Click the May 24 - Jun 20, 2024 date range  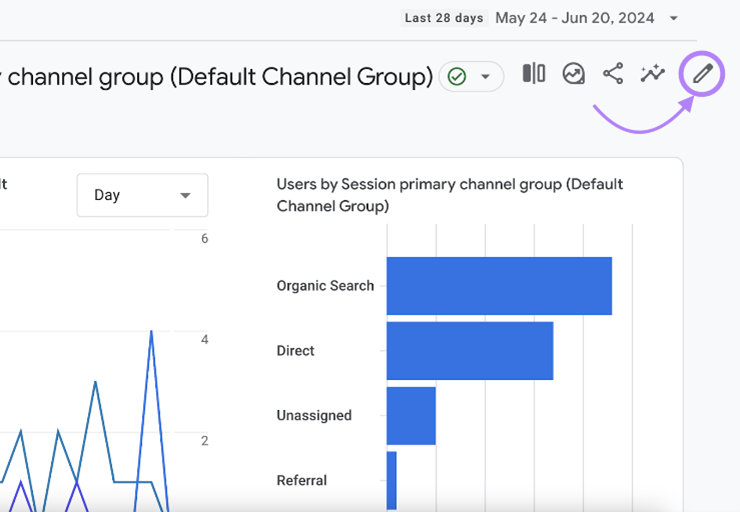574,18
